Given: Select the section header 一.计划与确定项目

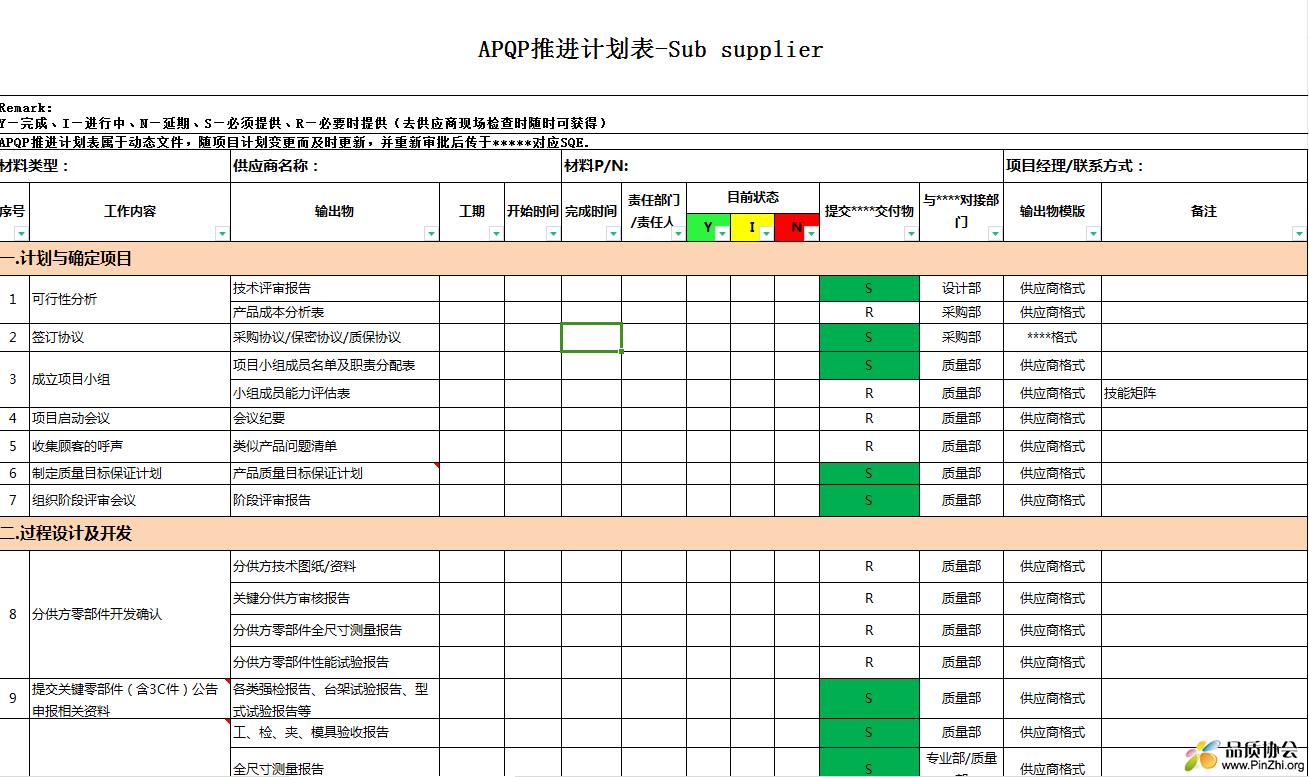Looking at the screenshot, I should (x=654, y=258).
